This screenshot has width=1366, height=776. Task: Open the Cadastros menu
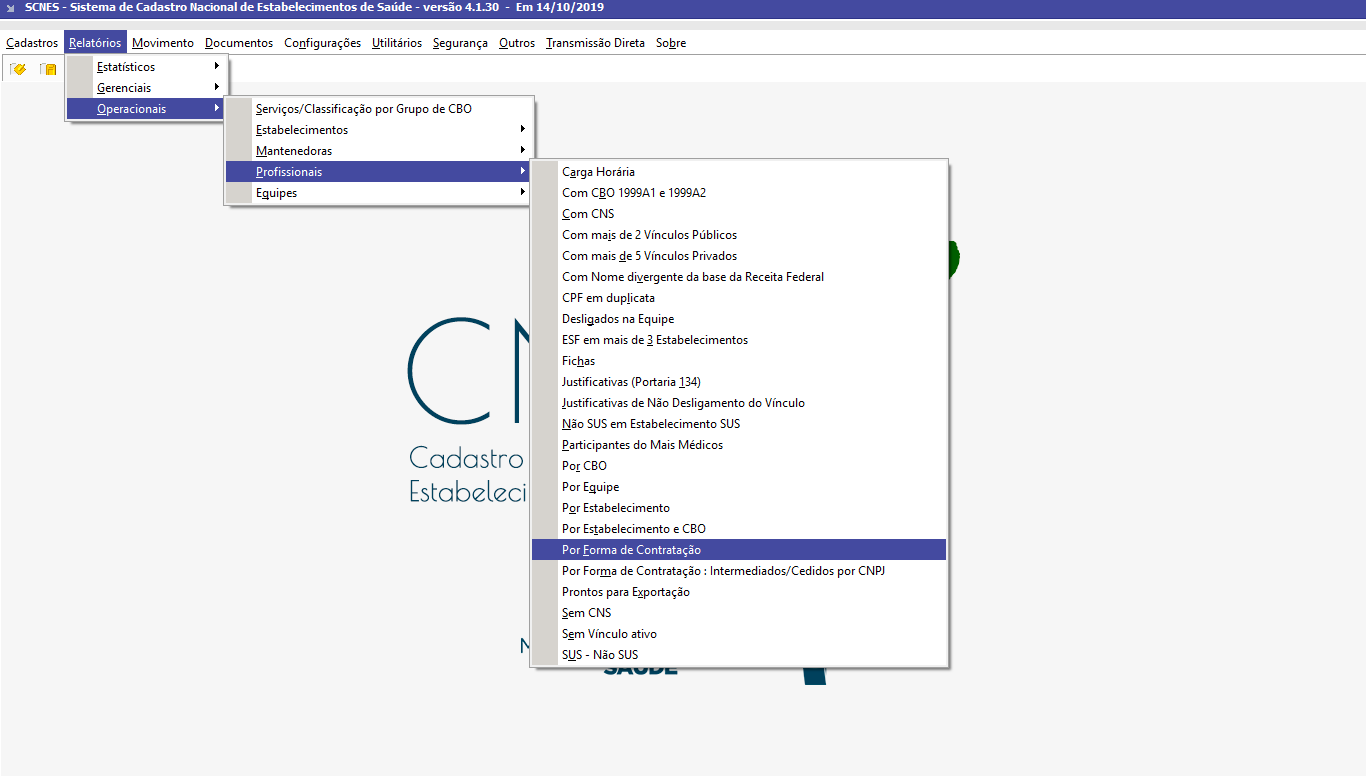32,43
